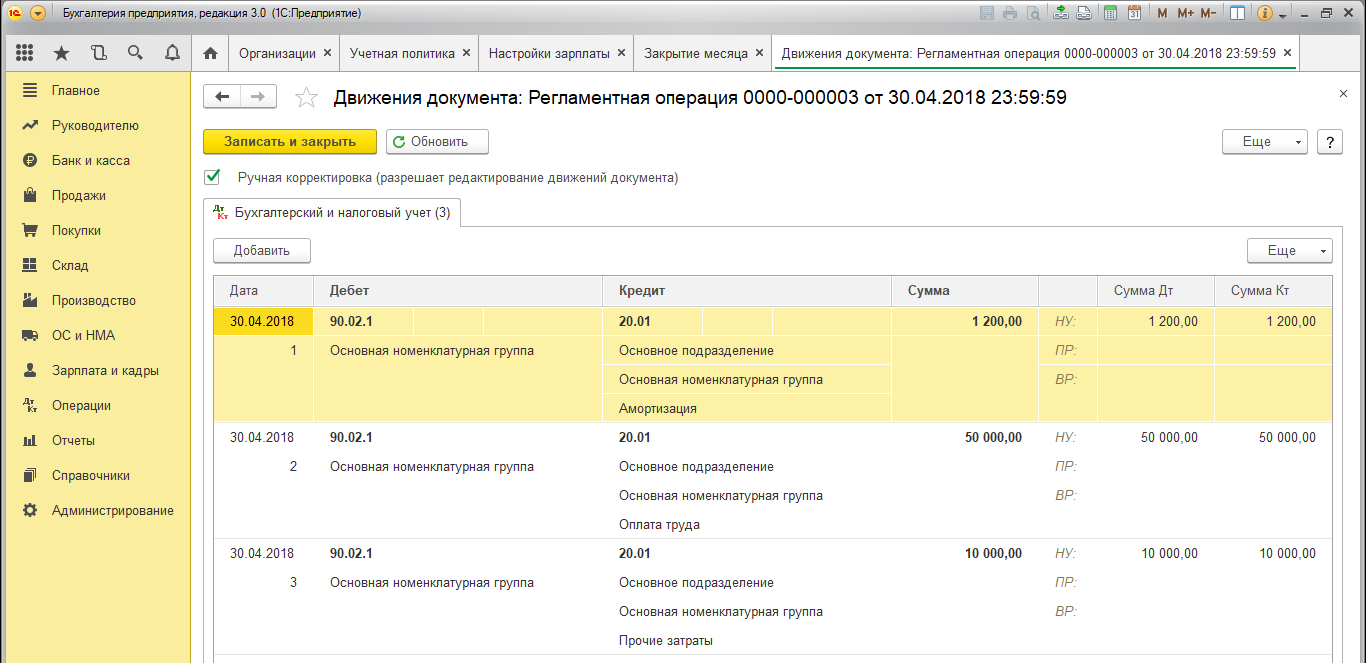The width and height of the screenshot is (1366, 663).
Task: Click Записать и закрыть button
Action: click(290, 142)
